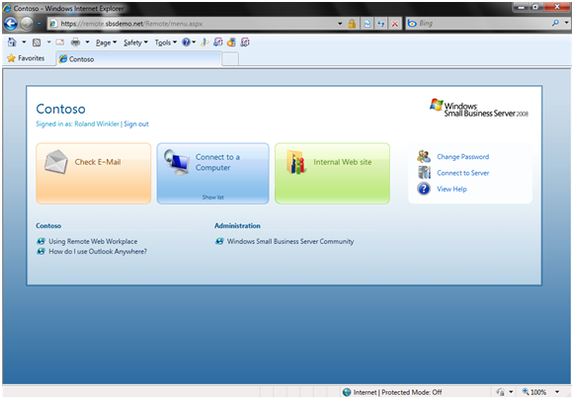This screenshot has height=400, width=574.
Task: Click the Sign out link
Action: pyautogui.click(x=136, y=124)
